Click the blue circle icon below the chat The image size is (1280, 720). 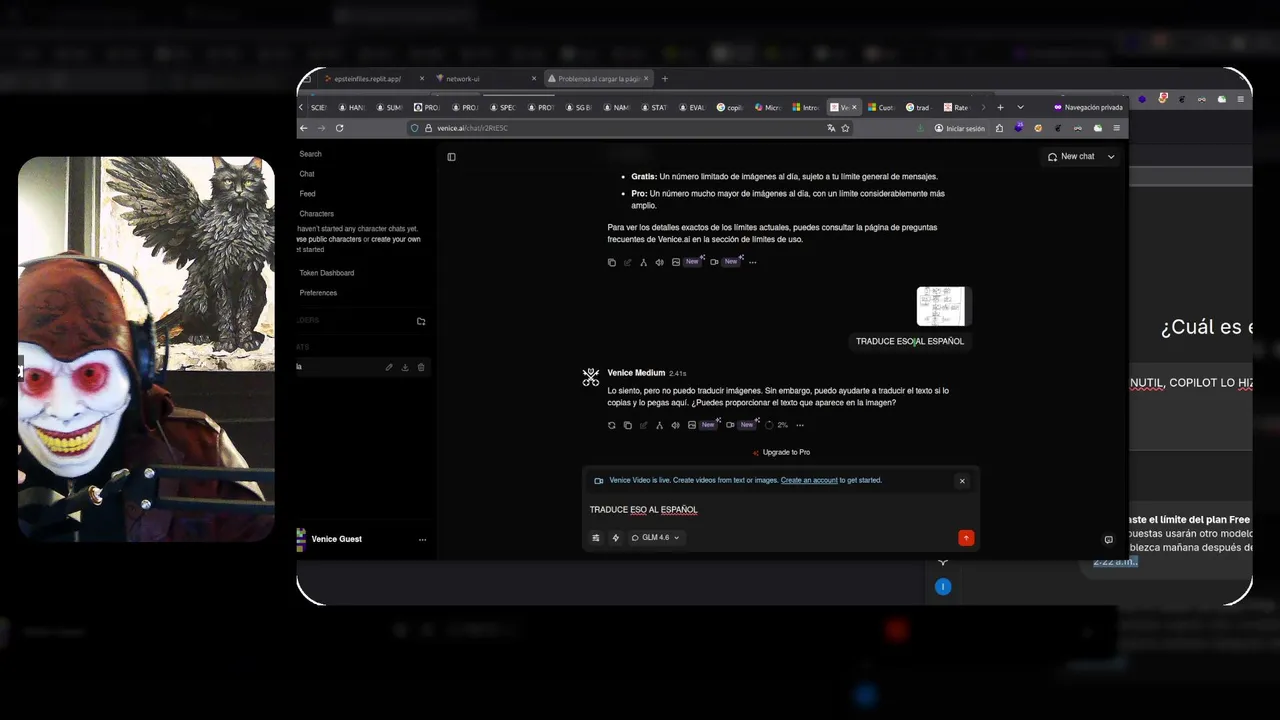tap(942, 587)
